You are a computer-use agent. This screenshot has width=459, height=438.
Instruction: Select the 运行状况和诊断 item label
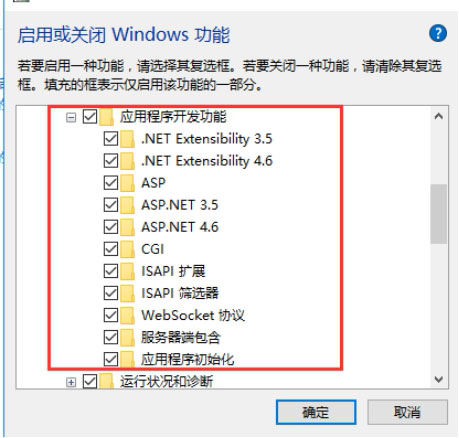pyautogui.click(x=167, y=381)
